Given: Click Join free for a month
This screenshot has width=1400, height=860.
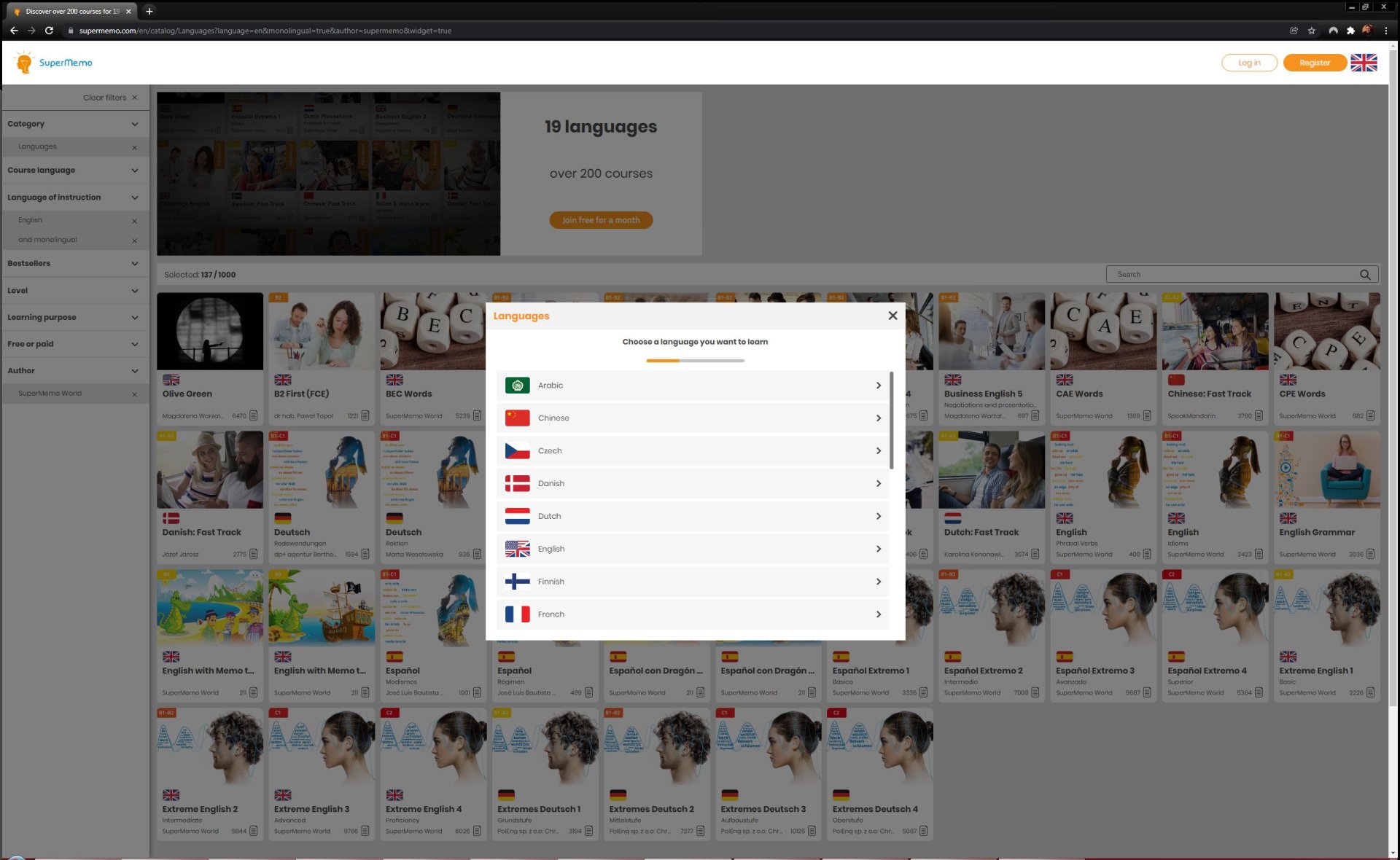Looking at the screenshot, I should coord(600,220).
